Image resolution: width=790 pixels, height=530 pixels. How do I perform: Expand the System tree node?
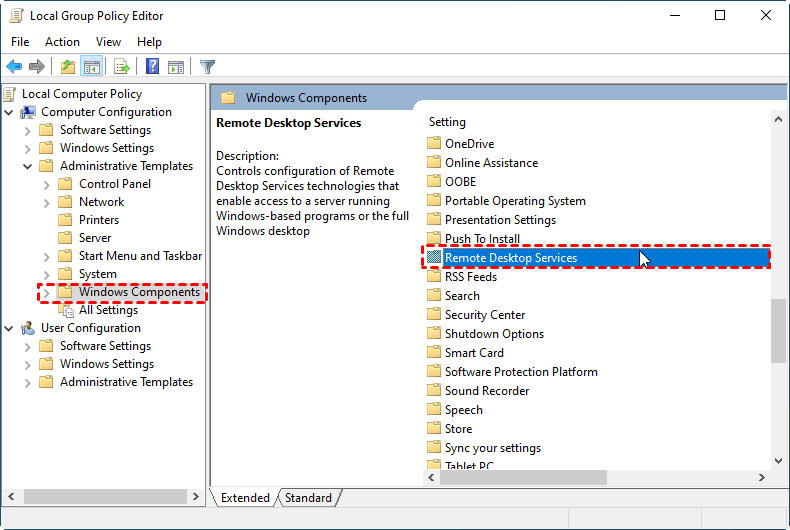(46, 275)
